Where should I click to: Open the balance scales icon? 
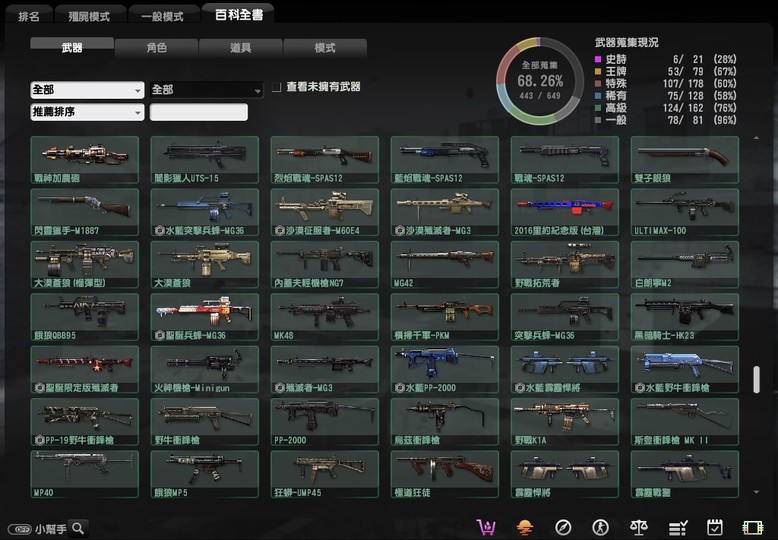pyautogui.click(x=639, y=528)
